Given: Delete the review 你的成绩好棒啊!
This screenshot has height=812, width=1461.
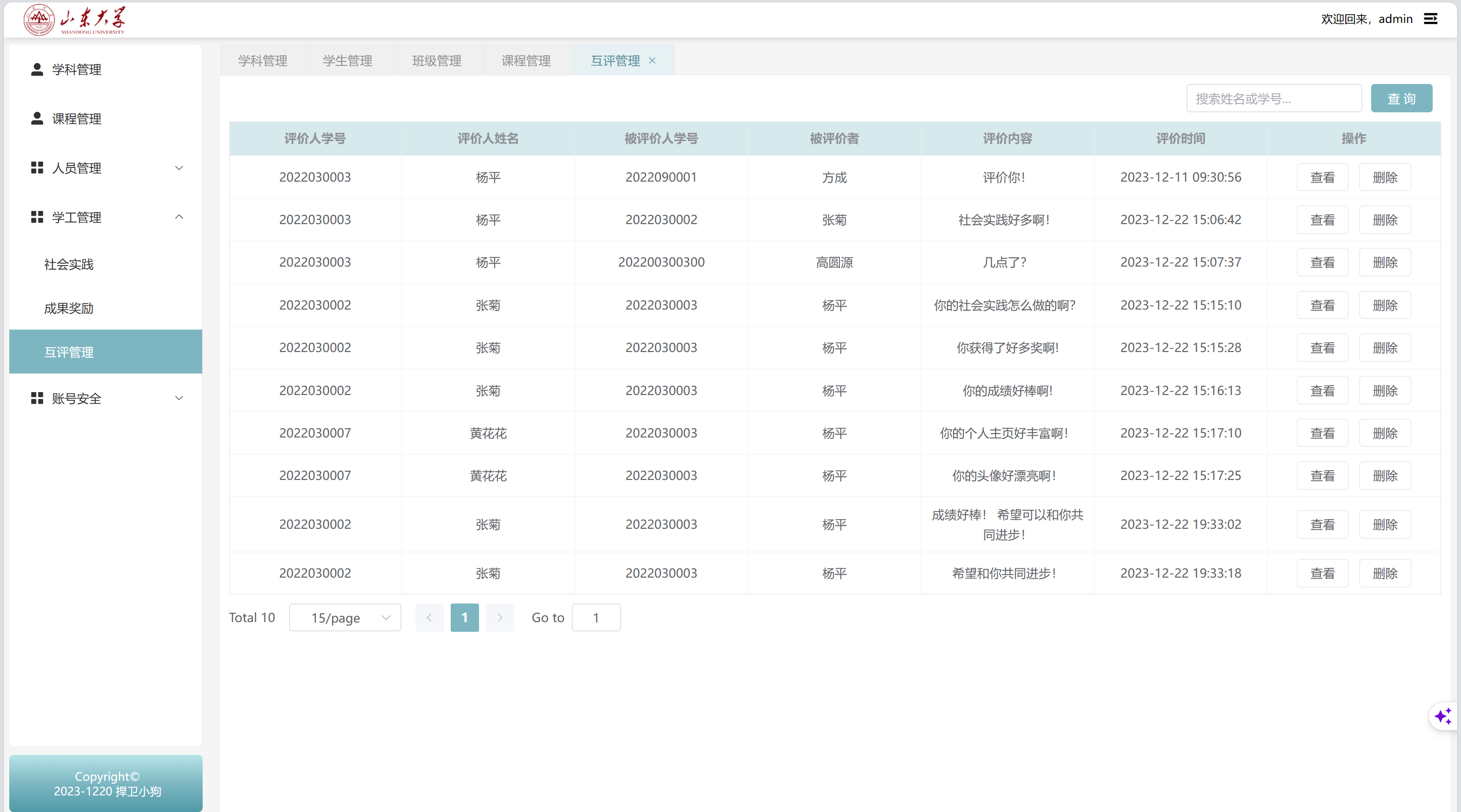Looking at the screenshot, I should click(x=1384, y=390).
